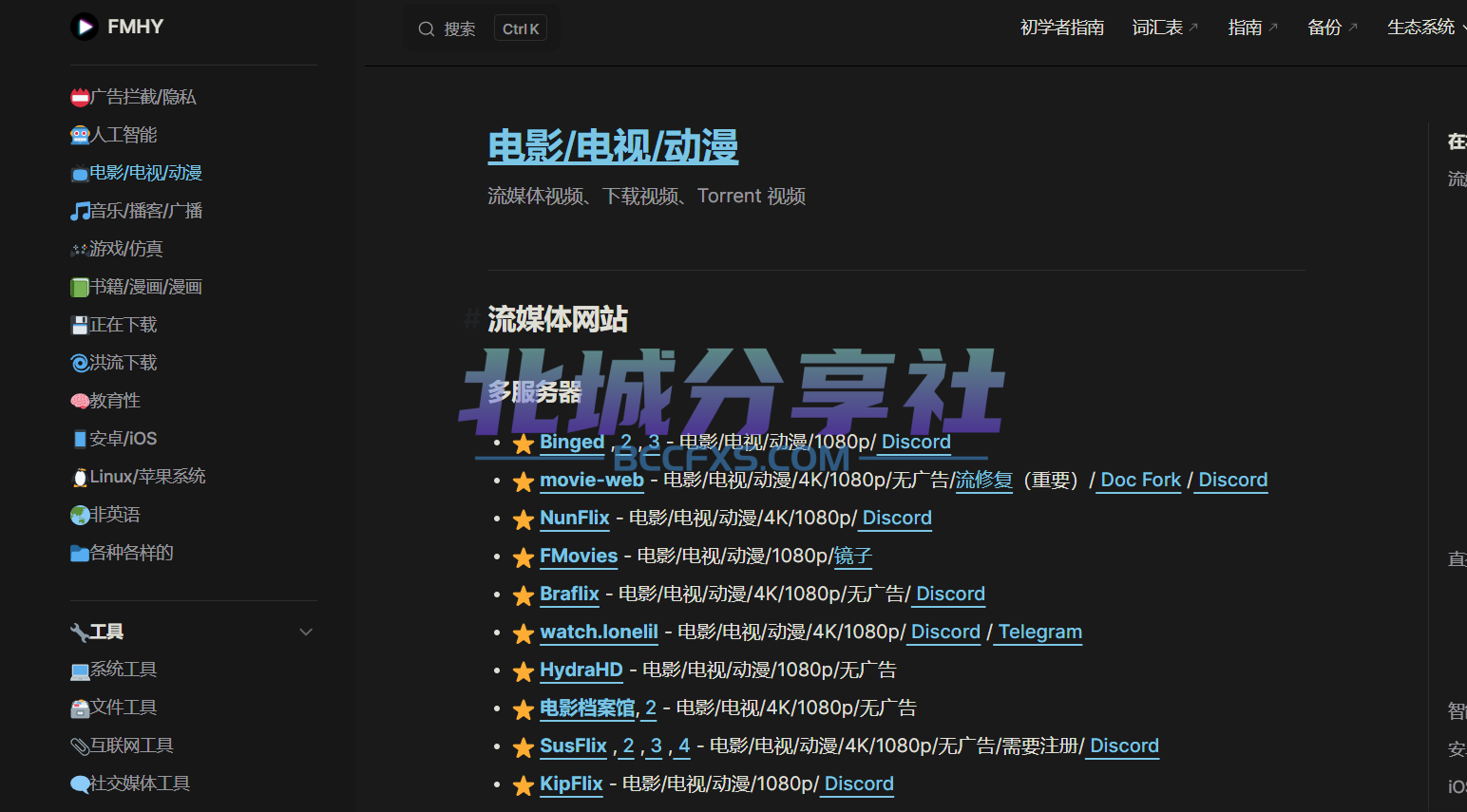Open the NunFlix Discord link

tap(897, 518)
